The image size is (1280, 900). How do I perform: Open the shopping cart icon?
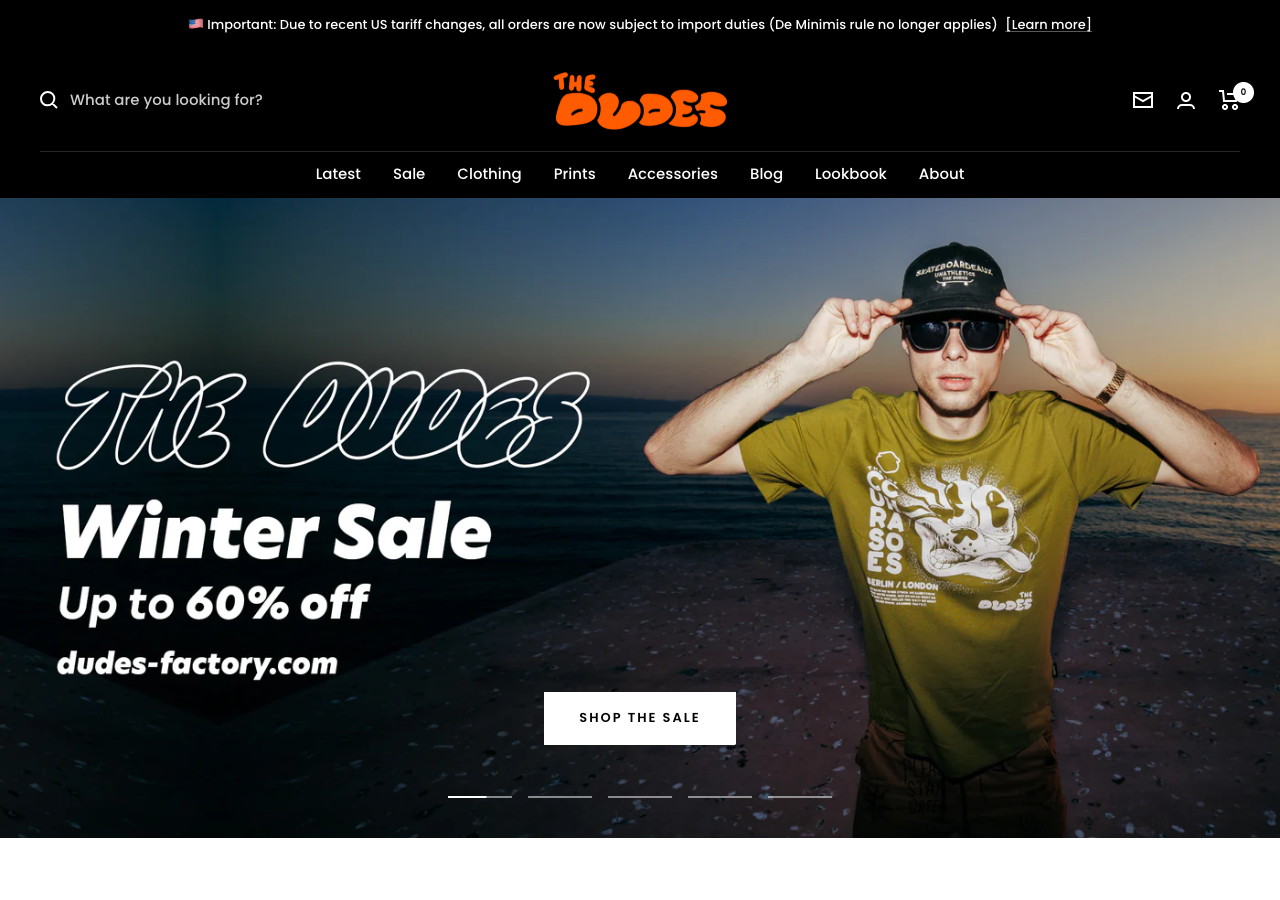(1229, 100)
